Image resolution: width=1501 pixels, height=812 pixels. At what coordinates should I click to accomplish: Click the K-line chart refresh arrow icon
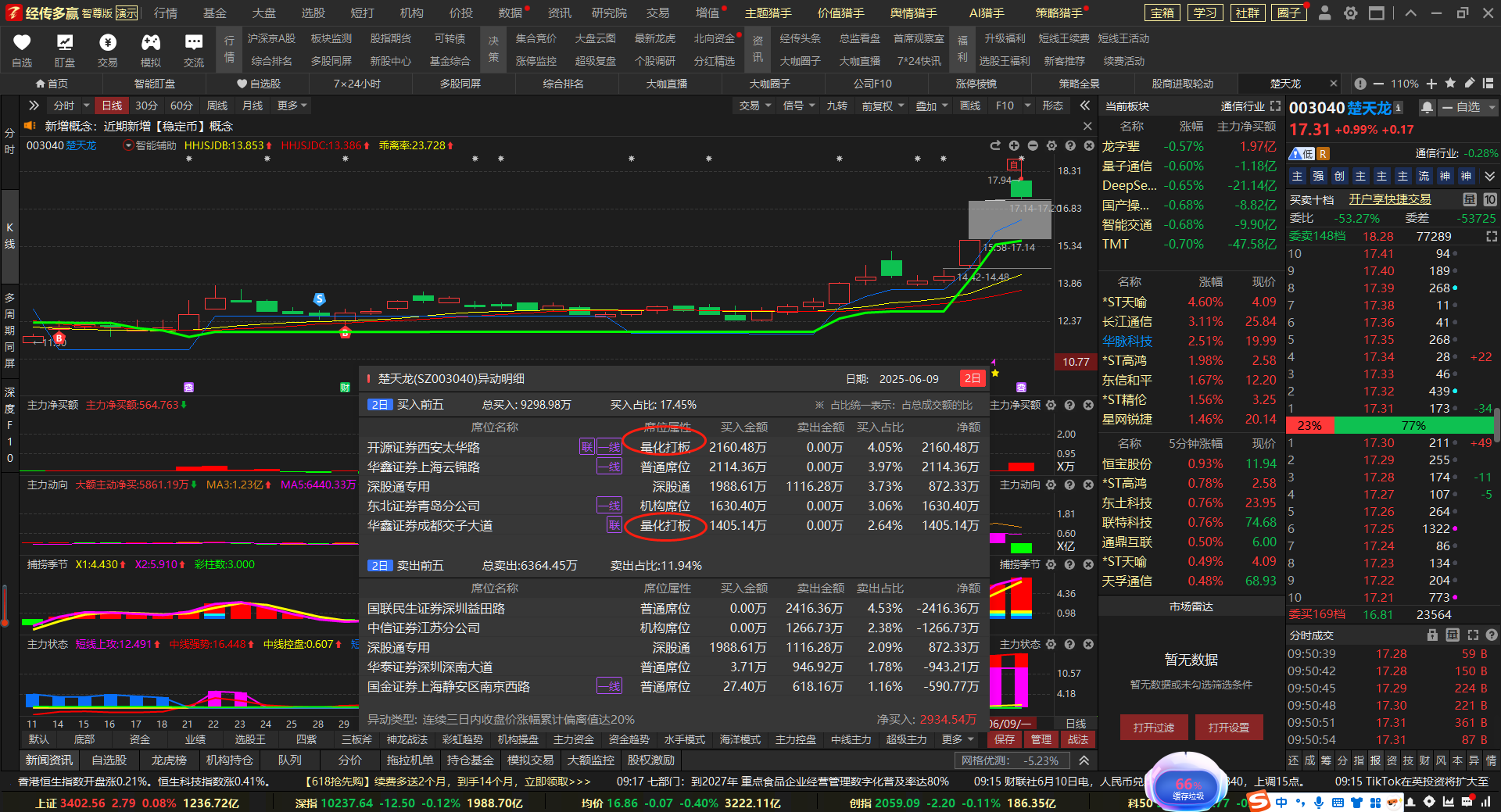click(995, 145)
